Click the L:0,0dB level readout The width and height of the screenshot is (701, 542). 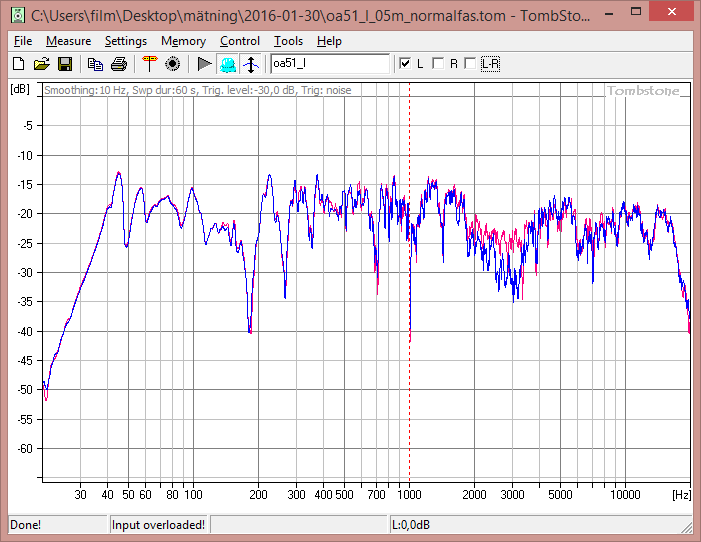pos(411,525)
